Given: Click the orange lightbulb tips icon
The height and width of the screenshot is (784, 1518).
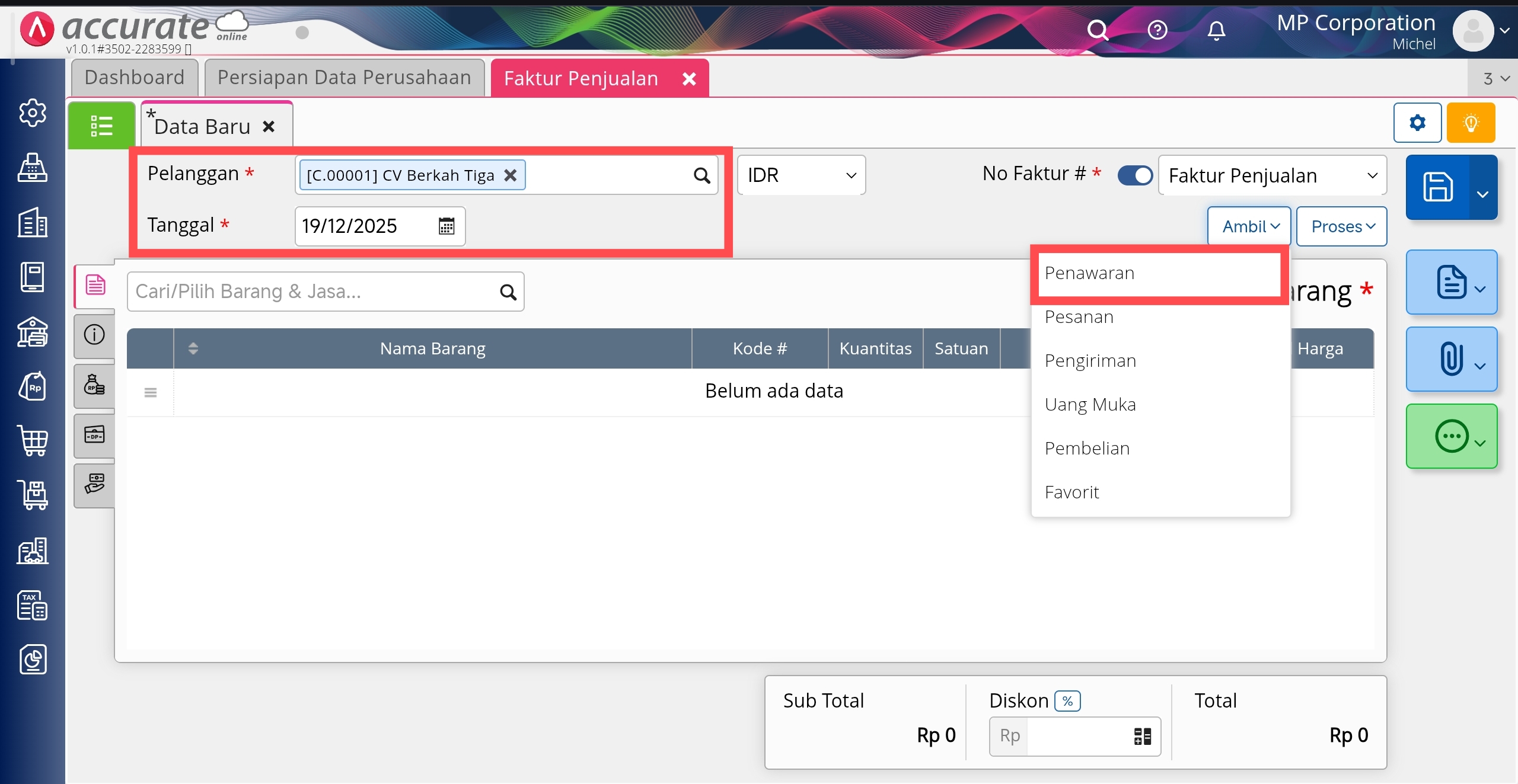Looking at the screenshot, I should coord(1471,123).
